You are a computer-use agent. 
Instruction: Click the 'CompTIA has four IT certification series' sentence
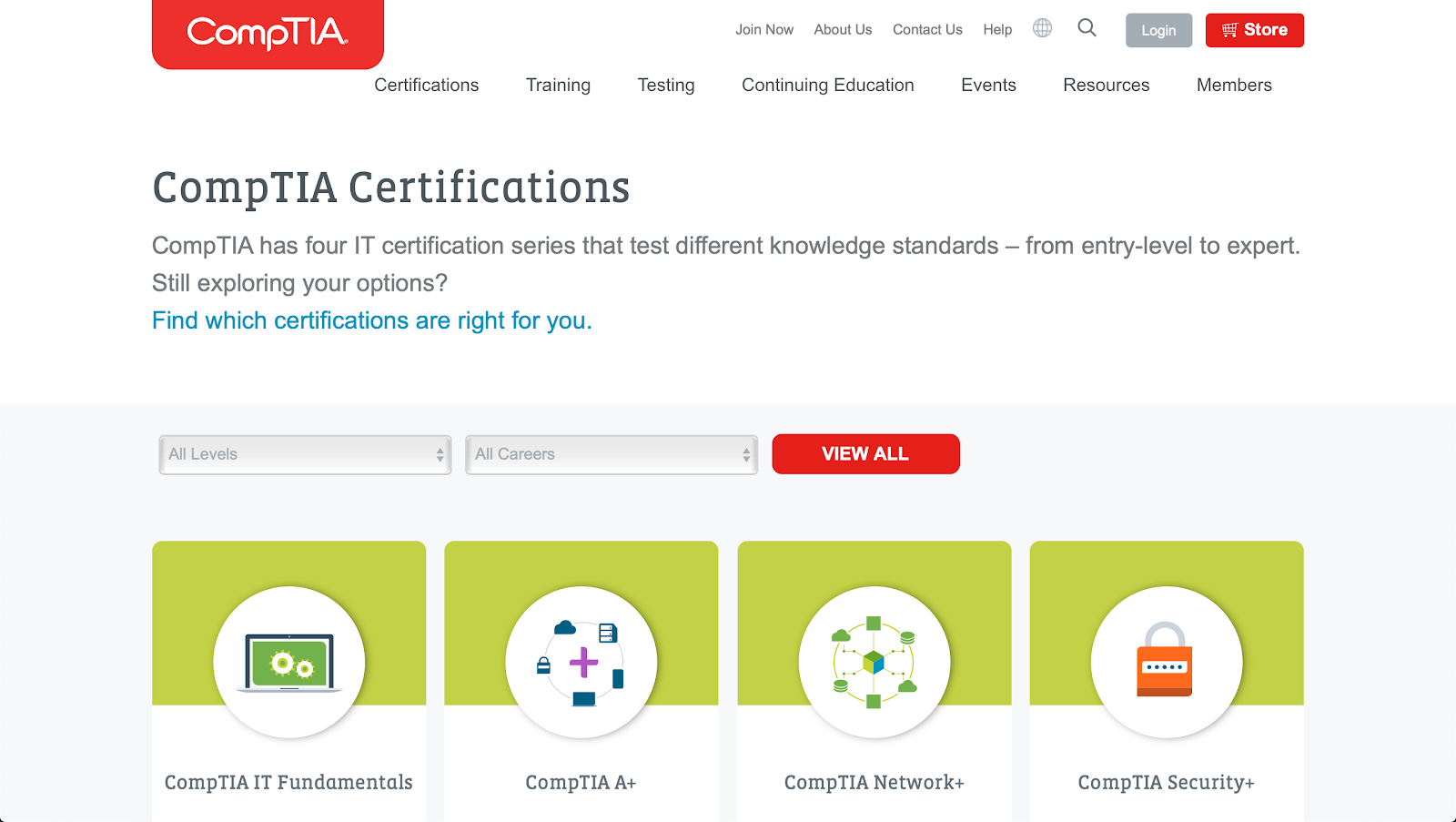pos(726,246)
